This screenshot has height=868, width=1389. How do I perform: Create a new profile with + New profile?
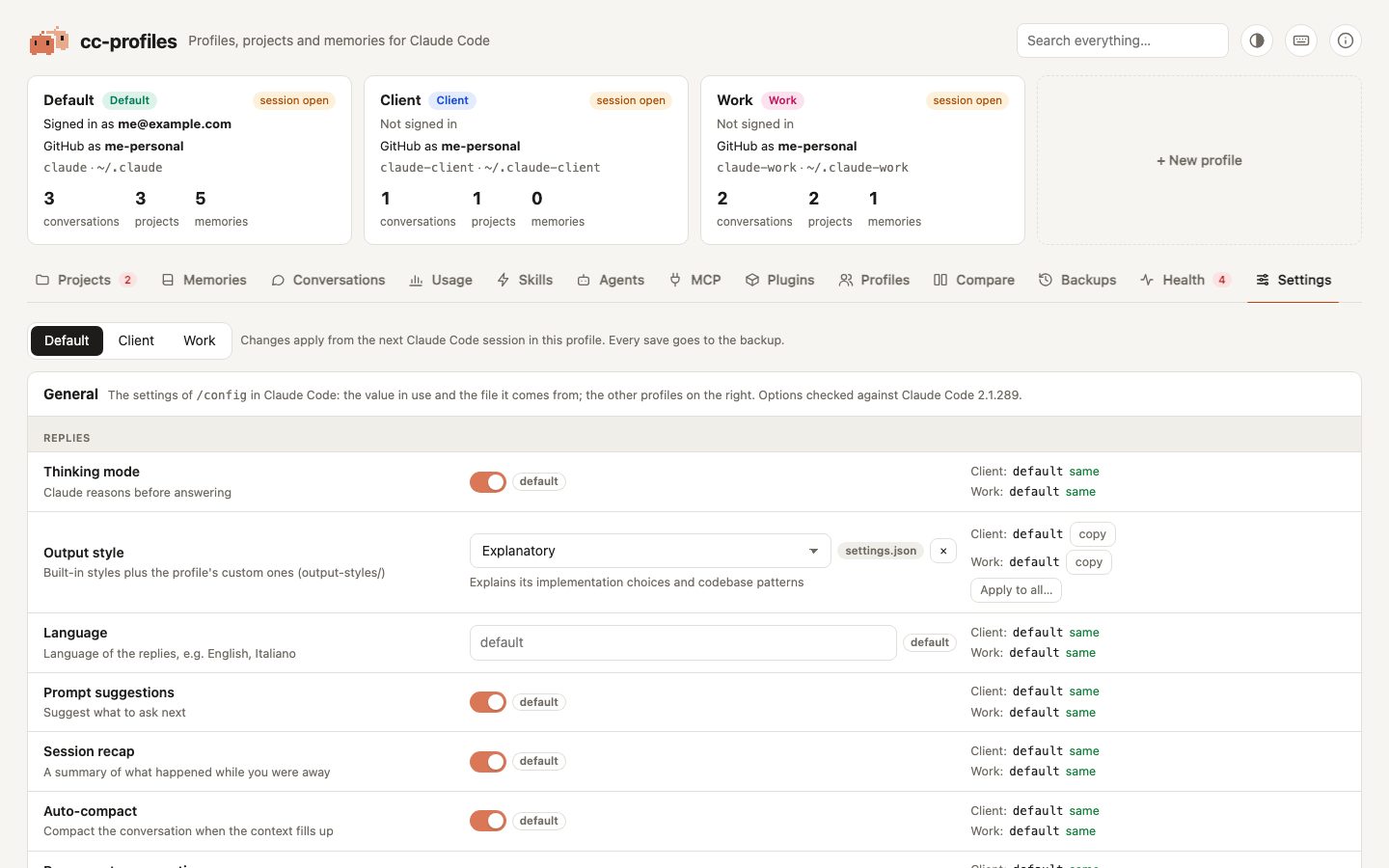coord(1199,160)
